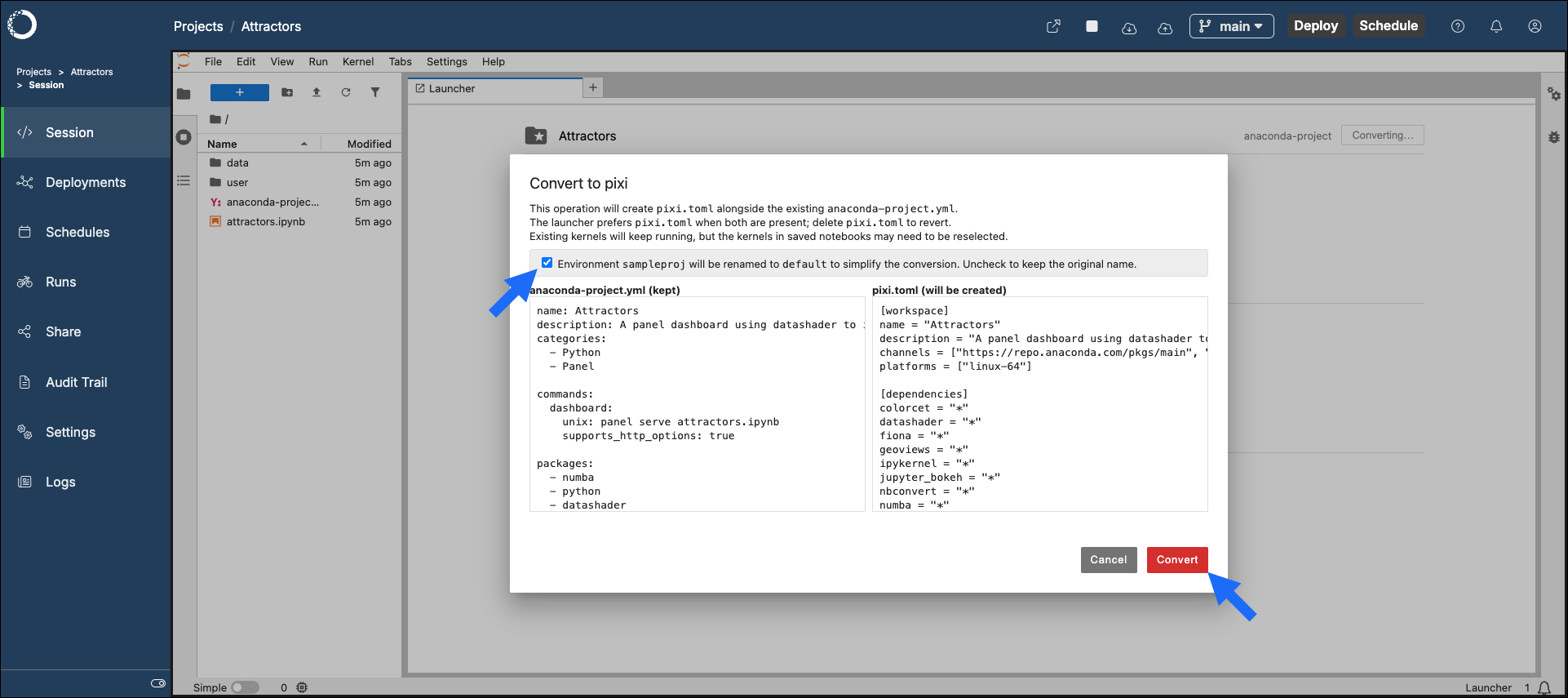
Task: Open the property inspector gears icon
Action: click(1554, 95)
